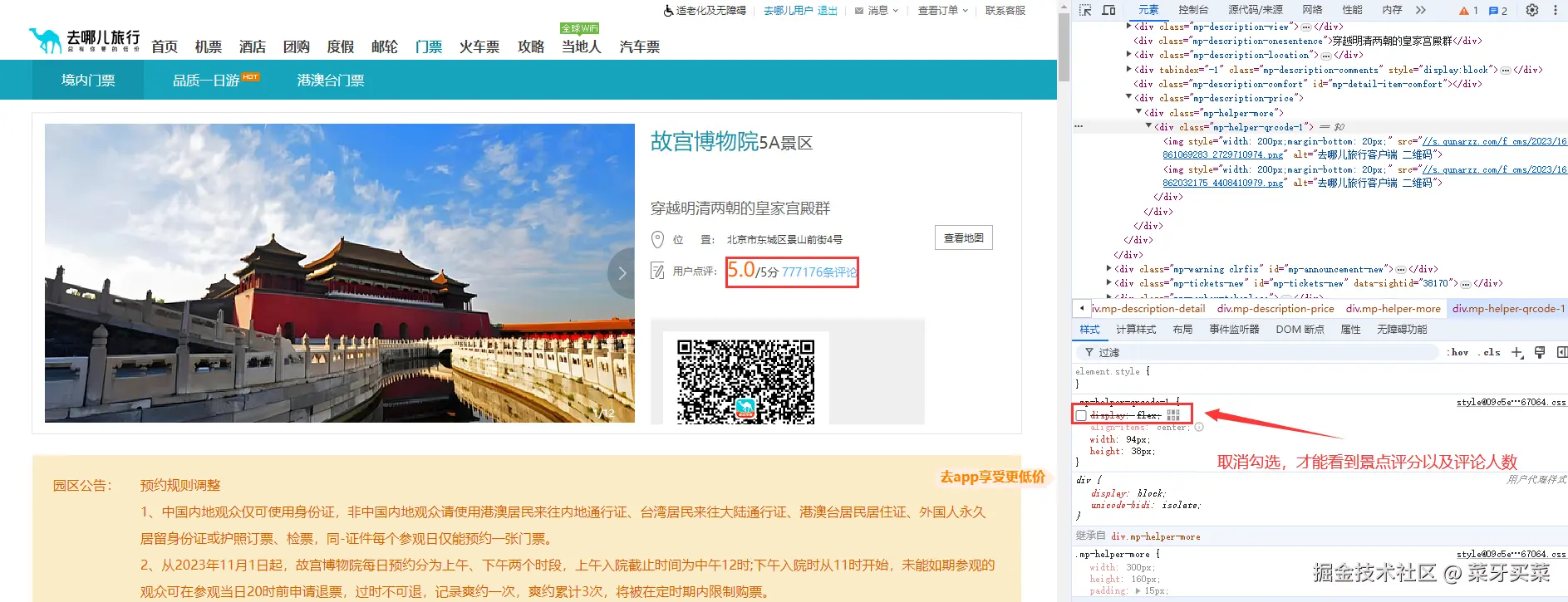
Task: Toggle the display: flex property checkbox
Action: [x=1081, y=415]
